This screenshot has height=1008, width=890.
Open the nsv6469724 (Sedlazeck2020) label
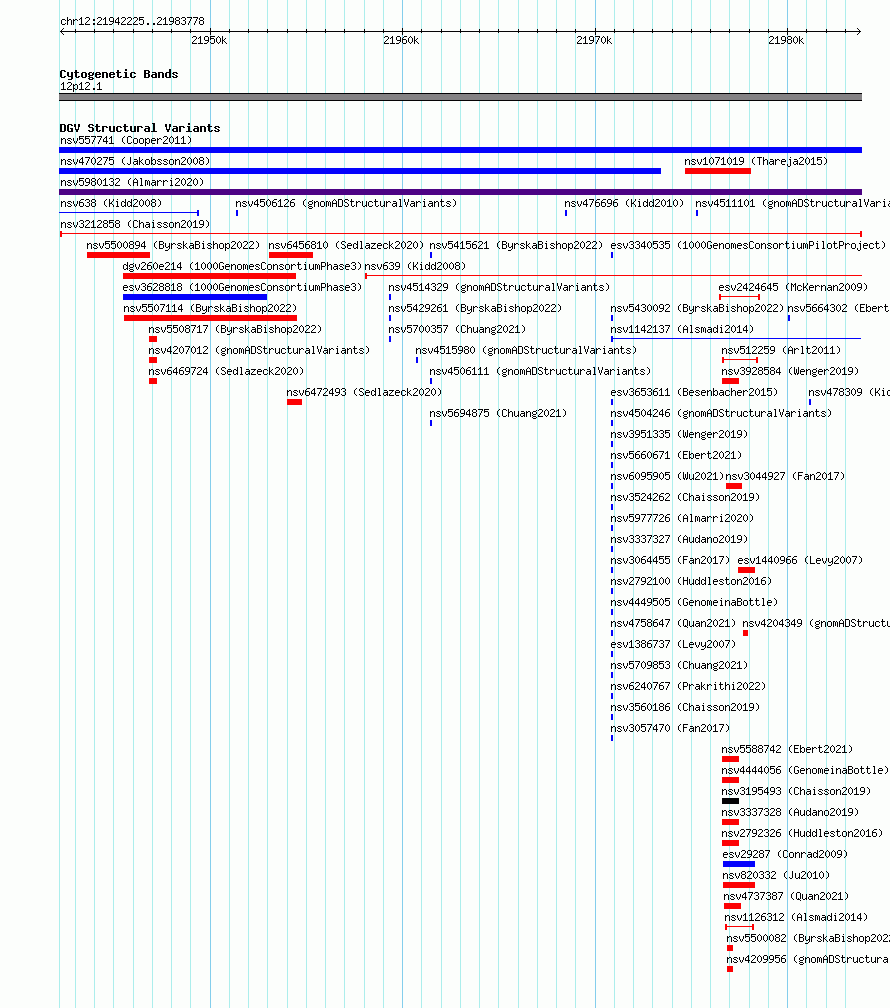click(226, 372)
